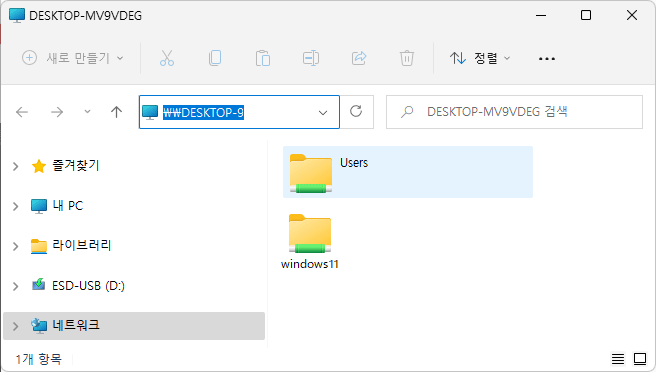Open the 정렬 sort dropdown
Viewport: 656px width, 372px height.
(x=480, y=58)
